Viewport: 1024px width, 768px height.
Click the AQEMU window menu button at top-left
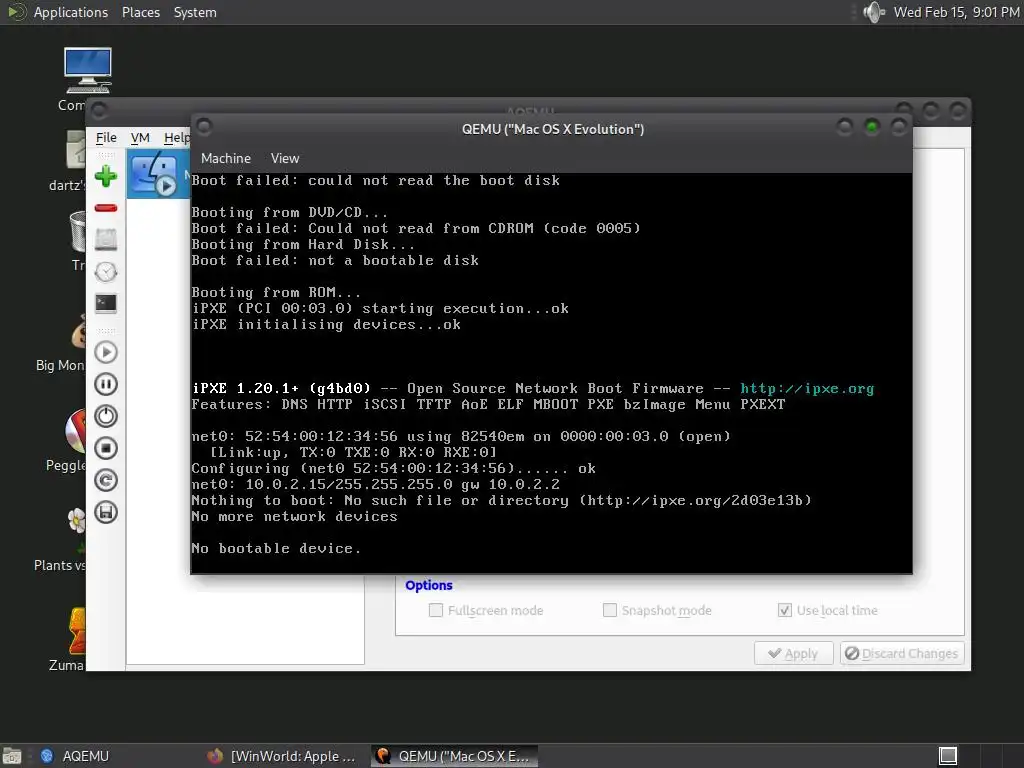pyautogui.click(x=99, y=110)
